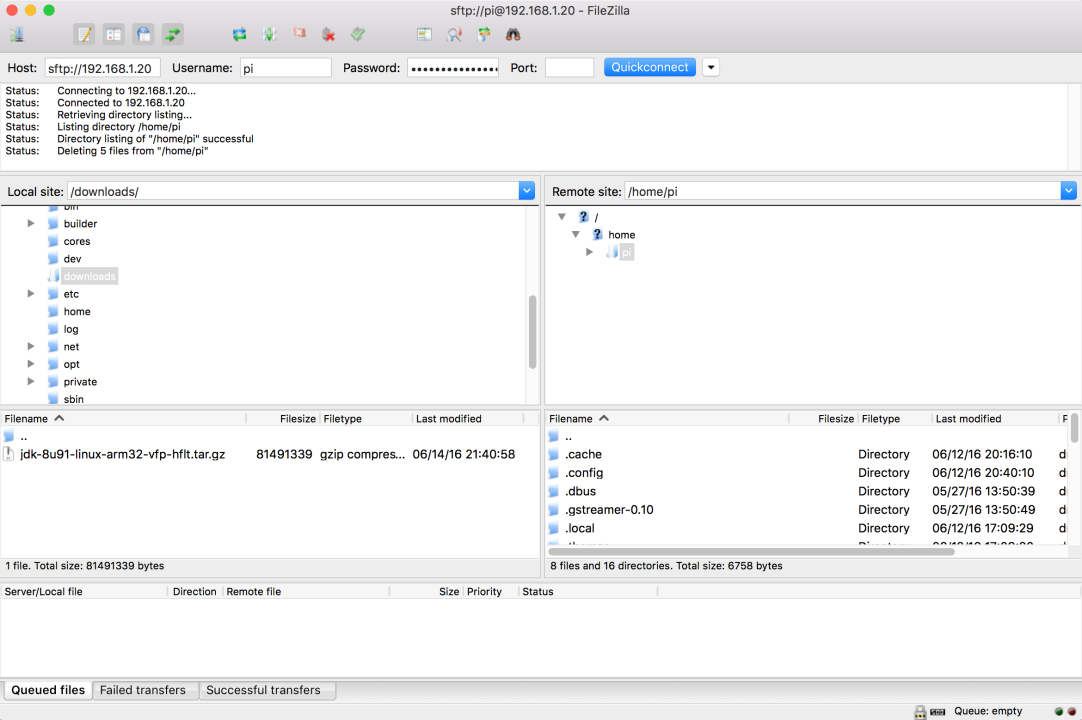Sort remote list by Last modified header
This screenshot has width=1082, height=720.
click(x=994, y=419)
